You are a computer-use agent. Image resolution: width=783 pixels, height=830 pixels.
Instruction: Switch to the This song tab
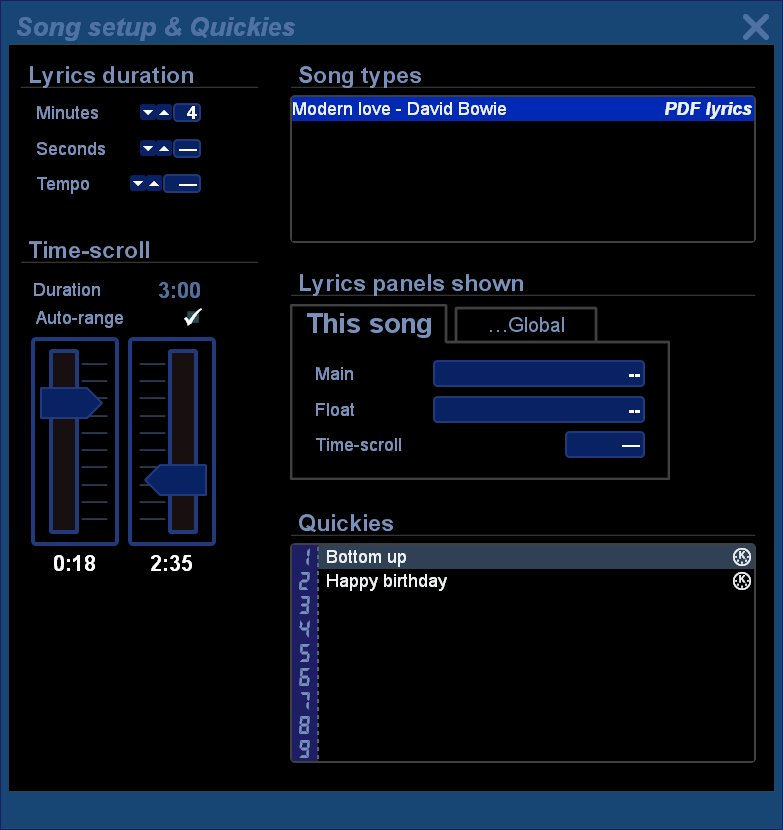coord(370,324)
